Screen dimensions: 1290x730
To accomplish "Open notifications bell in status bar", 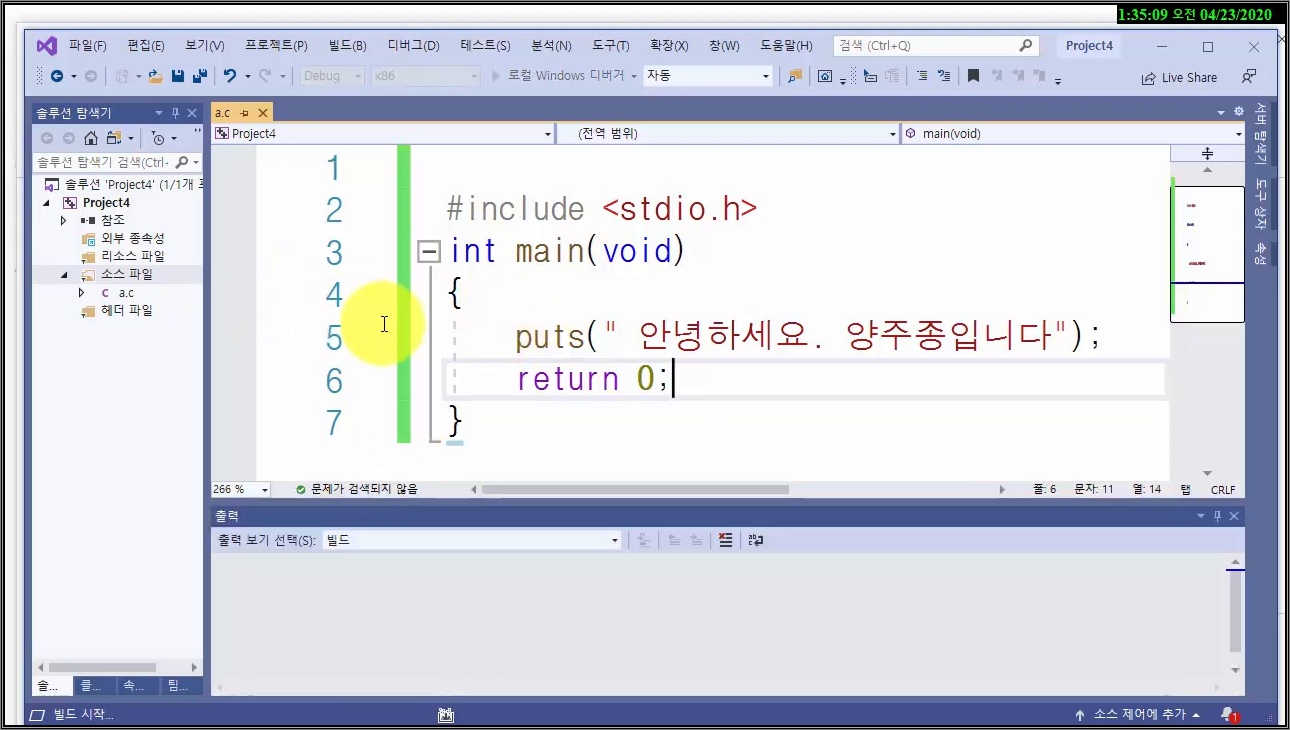I will pyautogui.click(x=1228, y=714).
